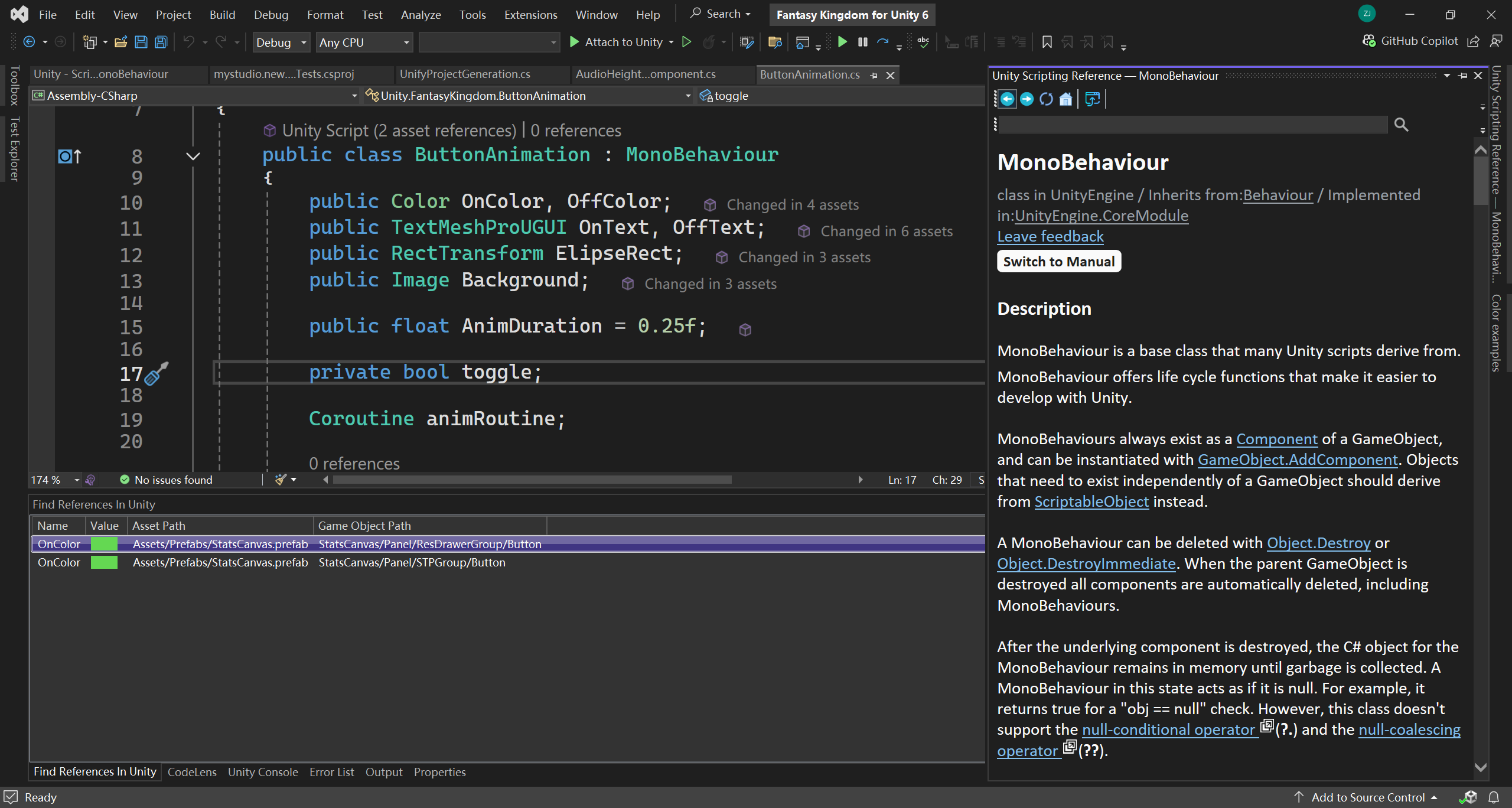Refresh the Unity Scripting Reference page

[x=1046, y=99]
